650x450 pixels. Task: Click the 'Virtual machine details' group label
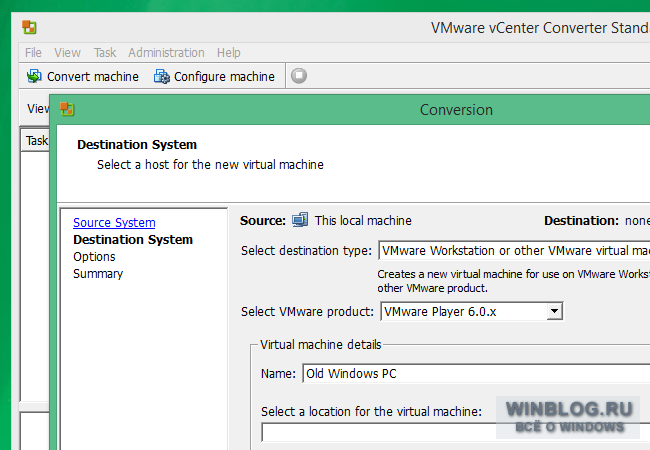320,344
